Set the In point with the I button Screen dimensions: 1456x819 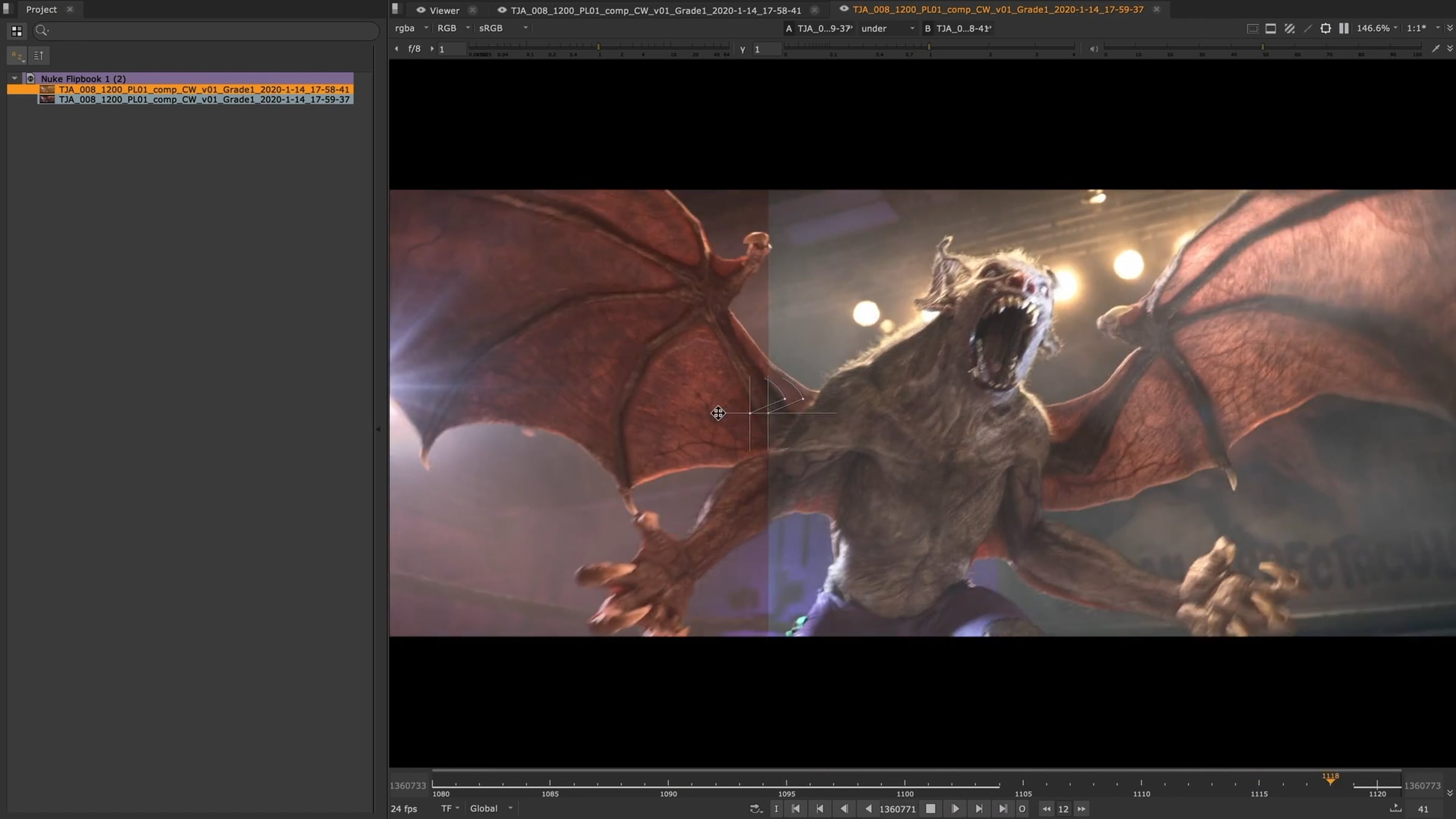pyautogui.click(x=776, y=809)
